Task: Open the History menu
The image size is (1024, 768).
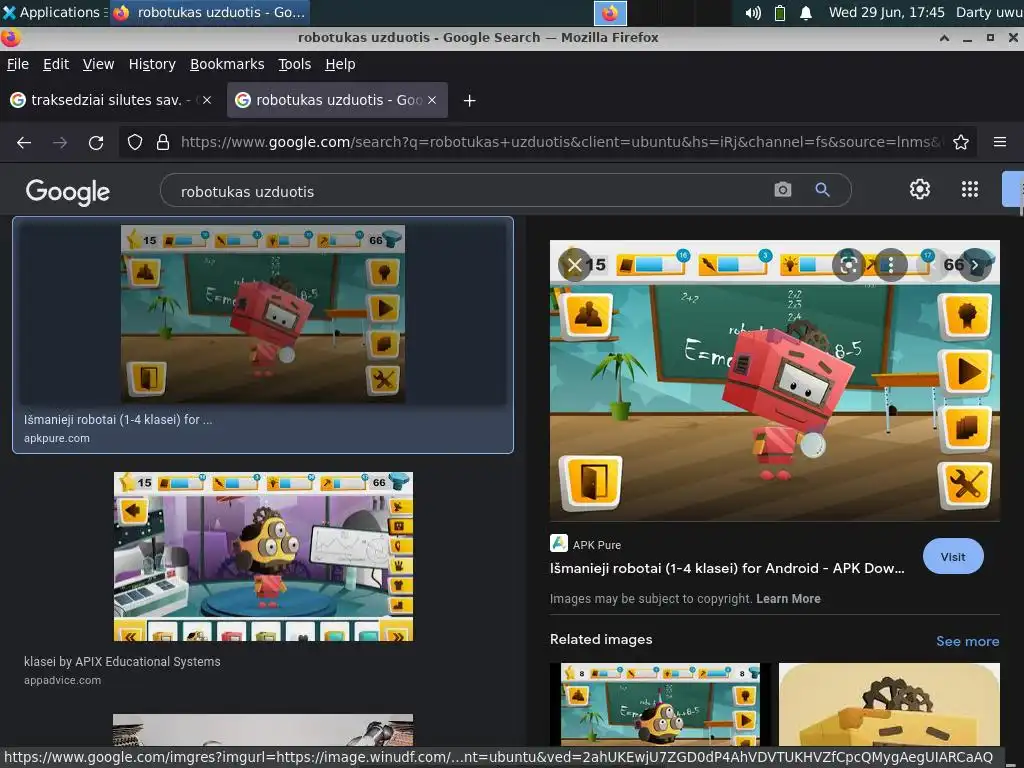Action: point(152,64)
